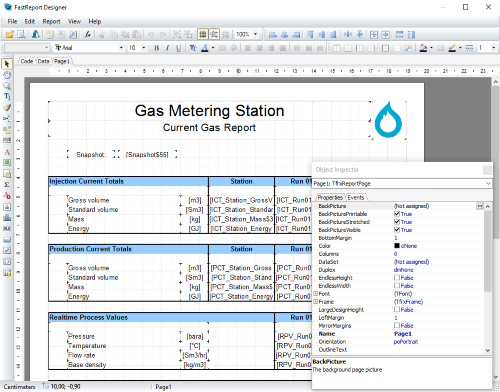The height and width of the screenshot is (392, 500).
Task: Choose the hand pan tool
Action: 7,75
